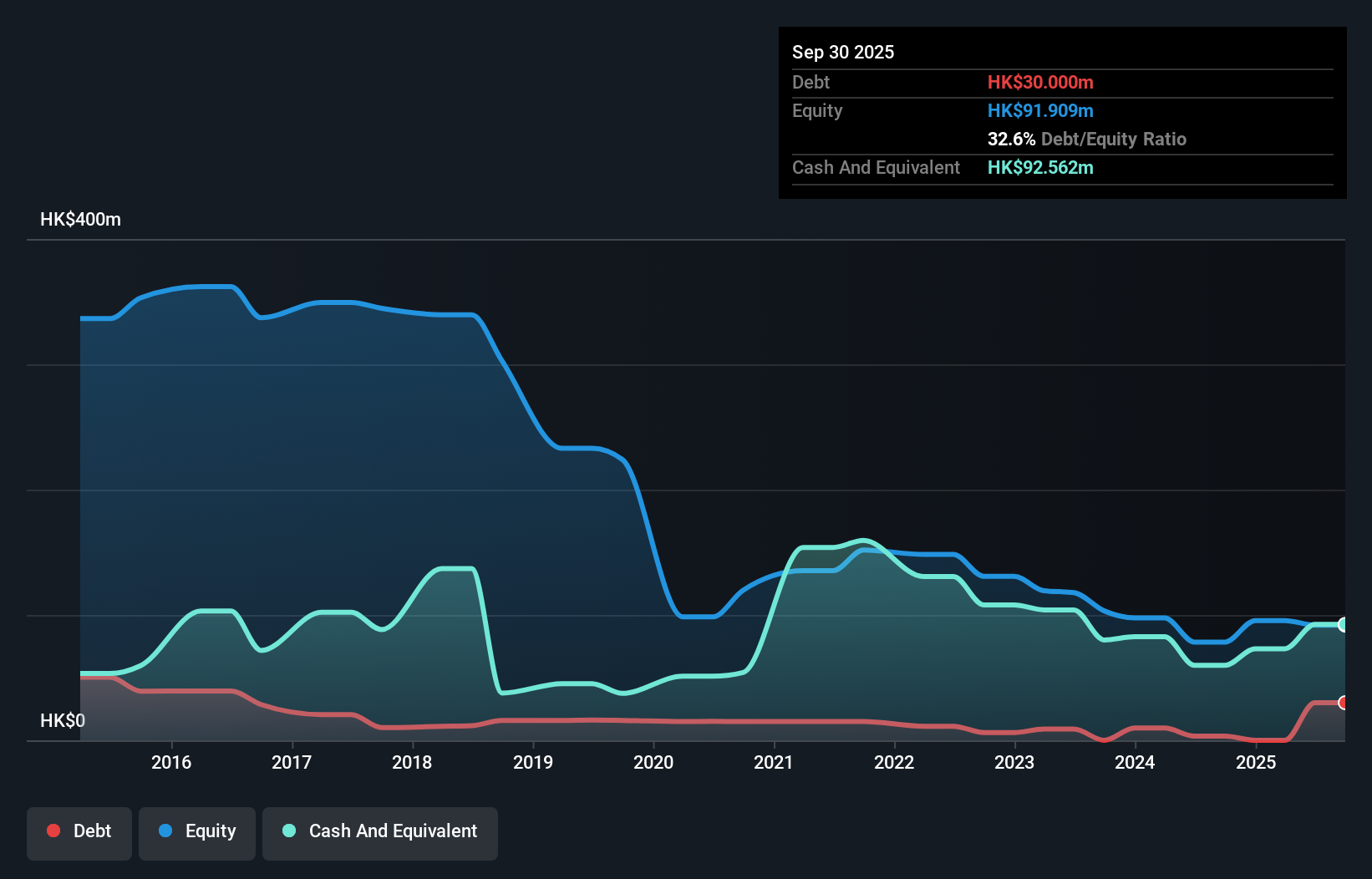Click the teal Cash And Equivalent legend dot
Image resolution: width=1372 pixels, height=879 pixels.
287,831
